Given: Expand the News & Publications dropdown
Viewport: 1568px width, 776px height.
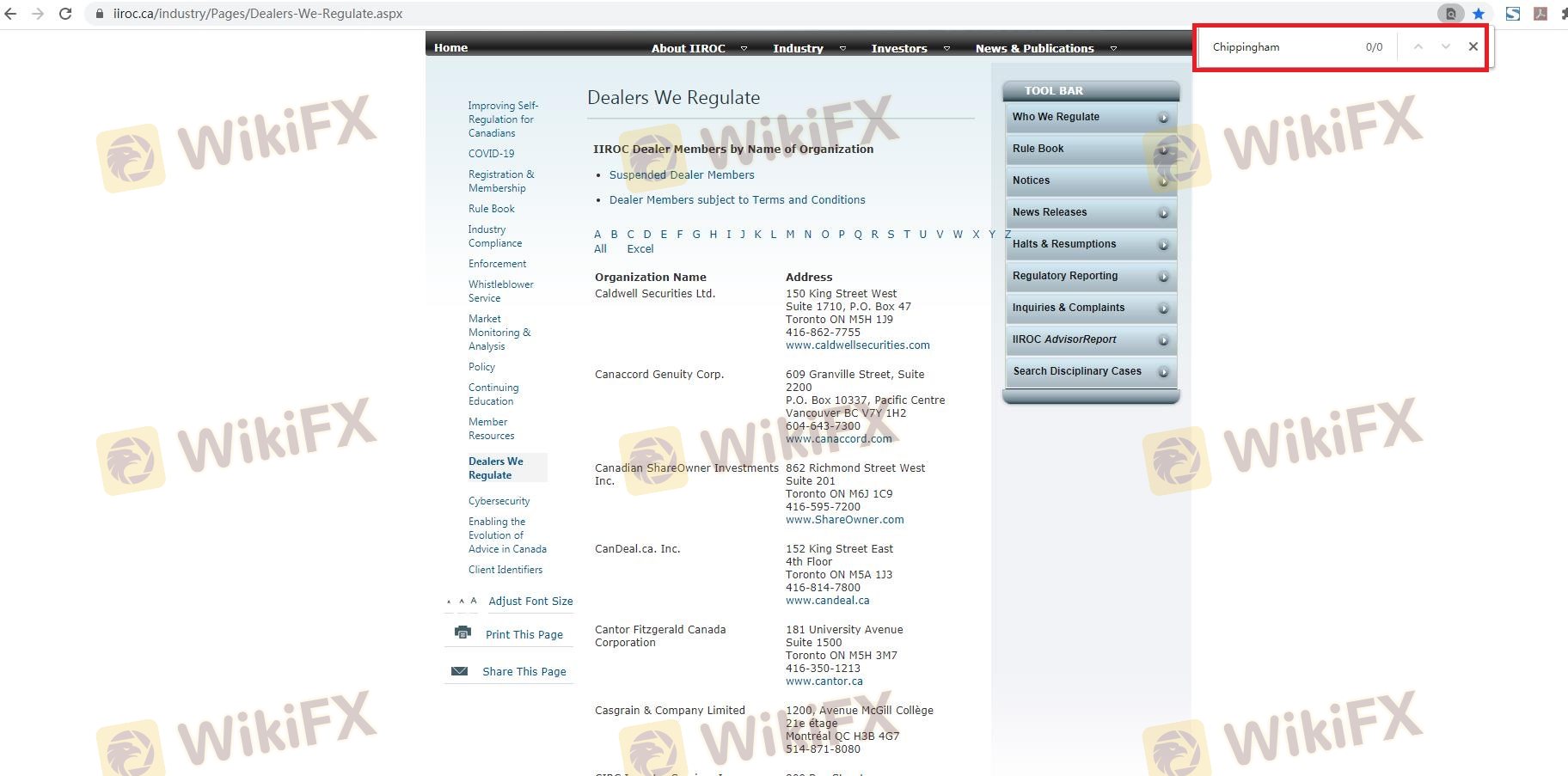Looking at the screenshot, I should [x=1113, y=49].
